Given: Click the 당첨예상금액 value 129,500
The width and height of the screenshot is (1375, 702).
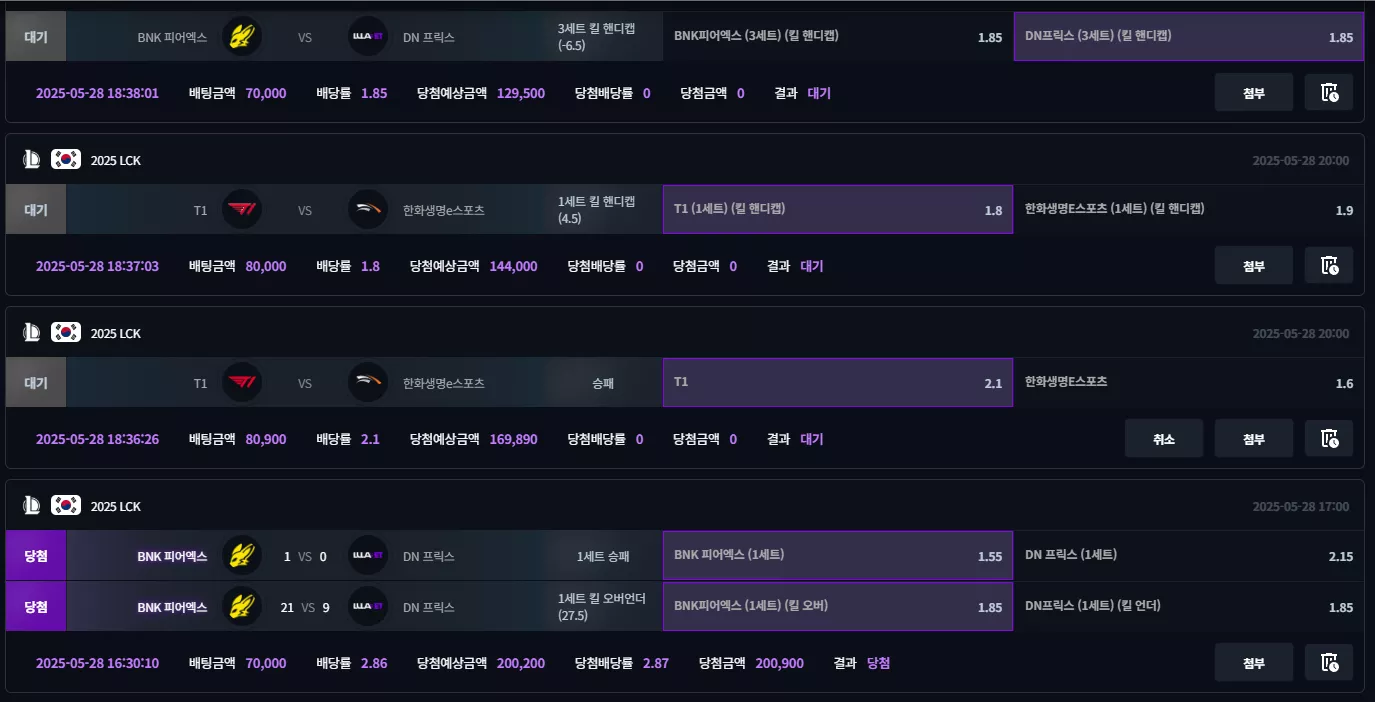Looking at the screenshot, I should 520,93.
